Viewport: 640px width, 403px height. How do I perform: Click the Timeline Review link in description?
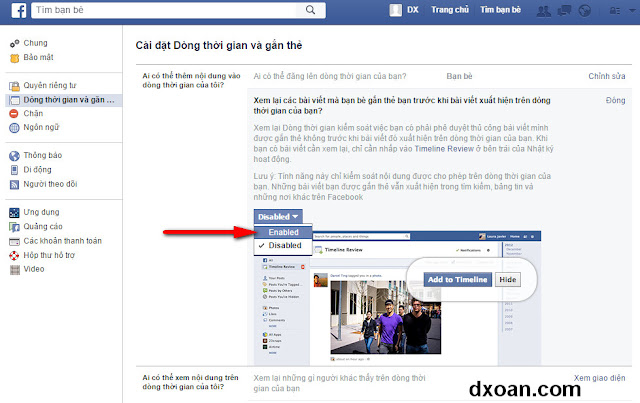tap(444, 149)
